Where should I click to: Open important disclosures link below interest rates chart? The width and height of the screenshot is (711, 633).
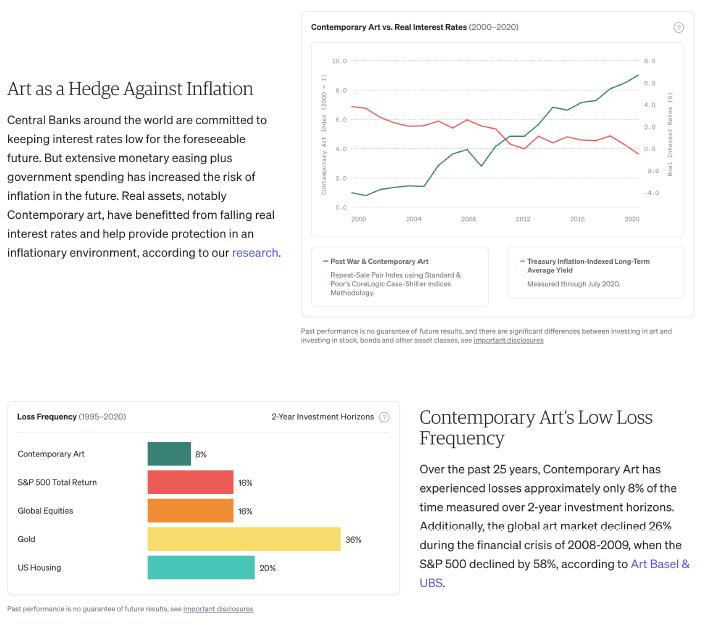pos(508,340)
